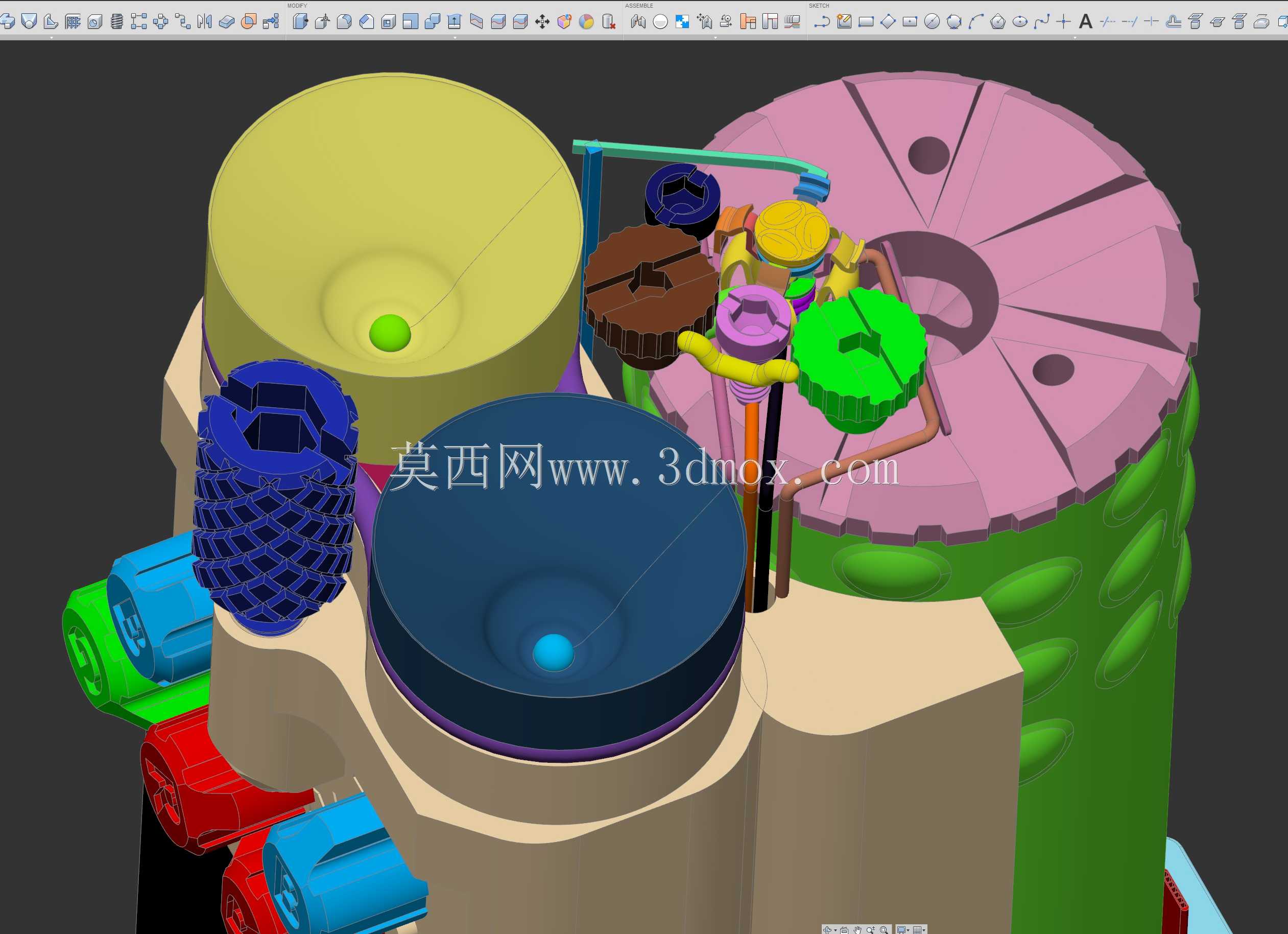Viewport: 1288px width, 934px height.
Task: Select the Center Rectangle sketch tool
Action: (x=910, y=21)
